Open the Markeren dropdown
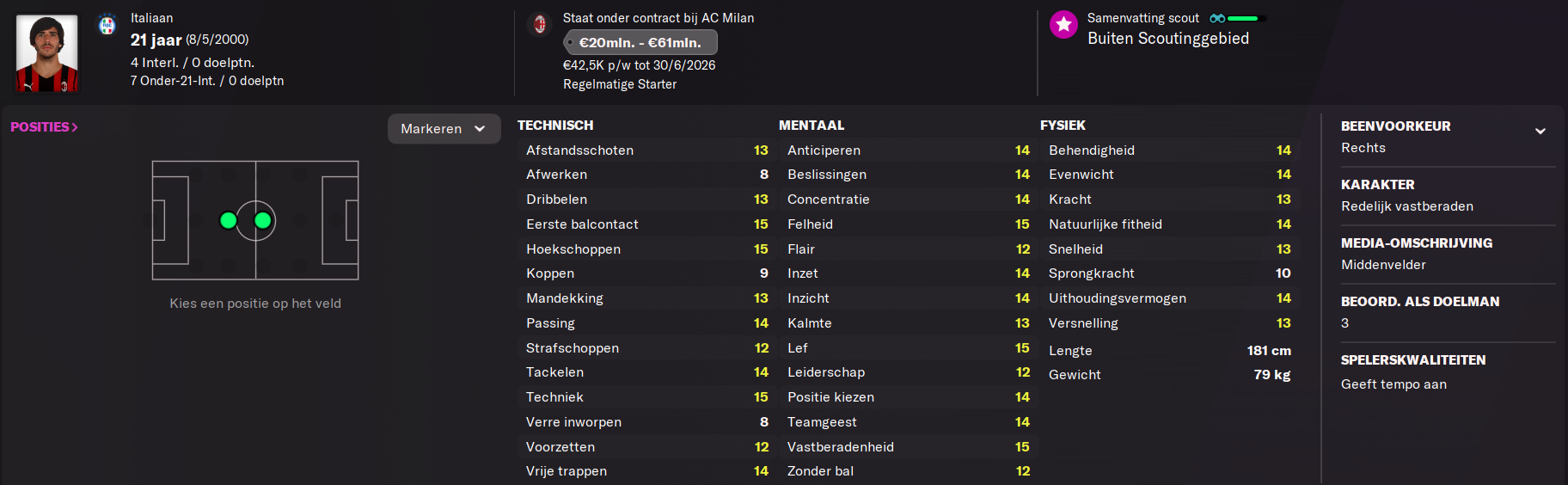 (444, 129)
